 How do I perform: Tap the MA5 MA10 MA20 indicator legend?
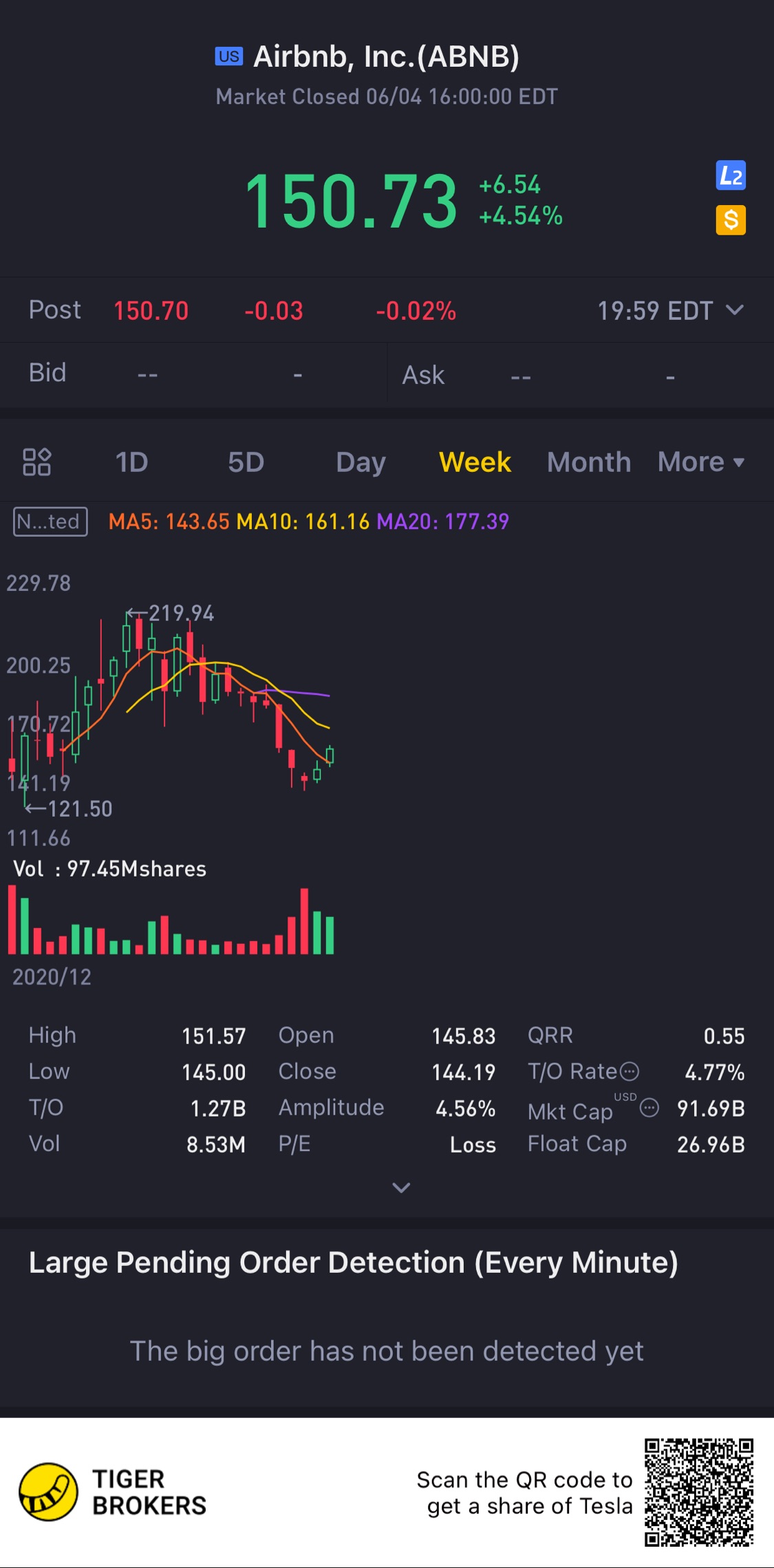(x=309, y=522)
